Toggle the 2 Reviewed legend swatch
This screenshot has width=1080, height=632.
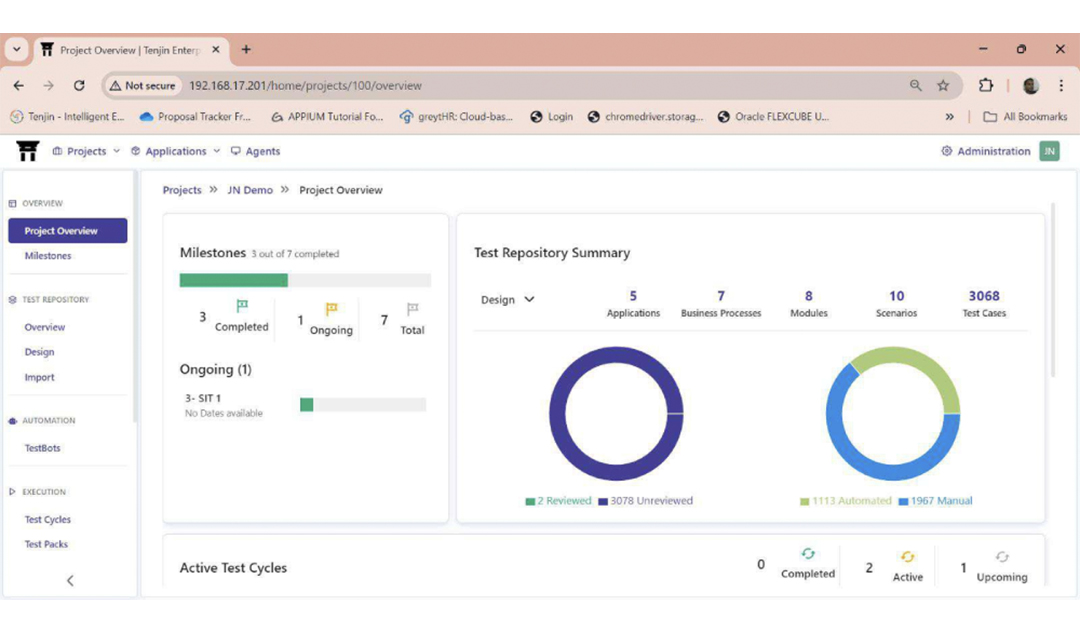530,501
